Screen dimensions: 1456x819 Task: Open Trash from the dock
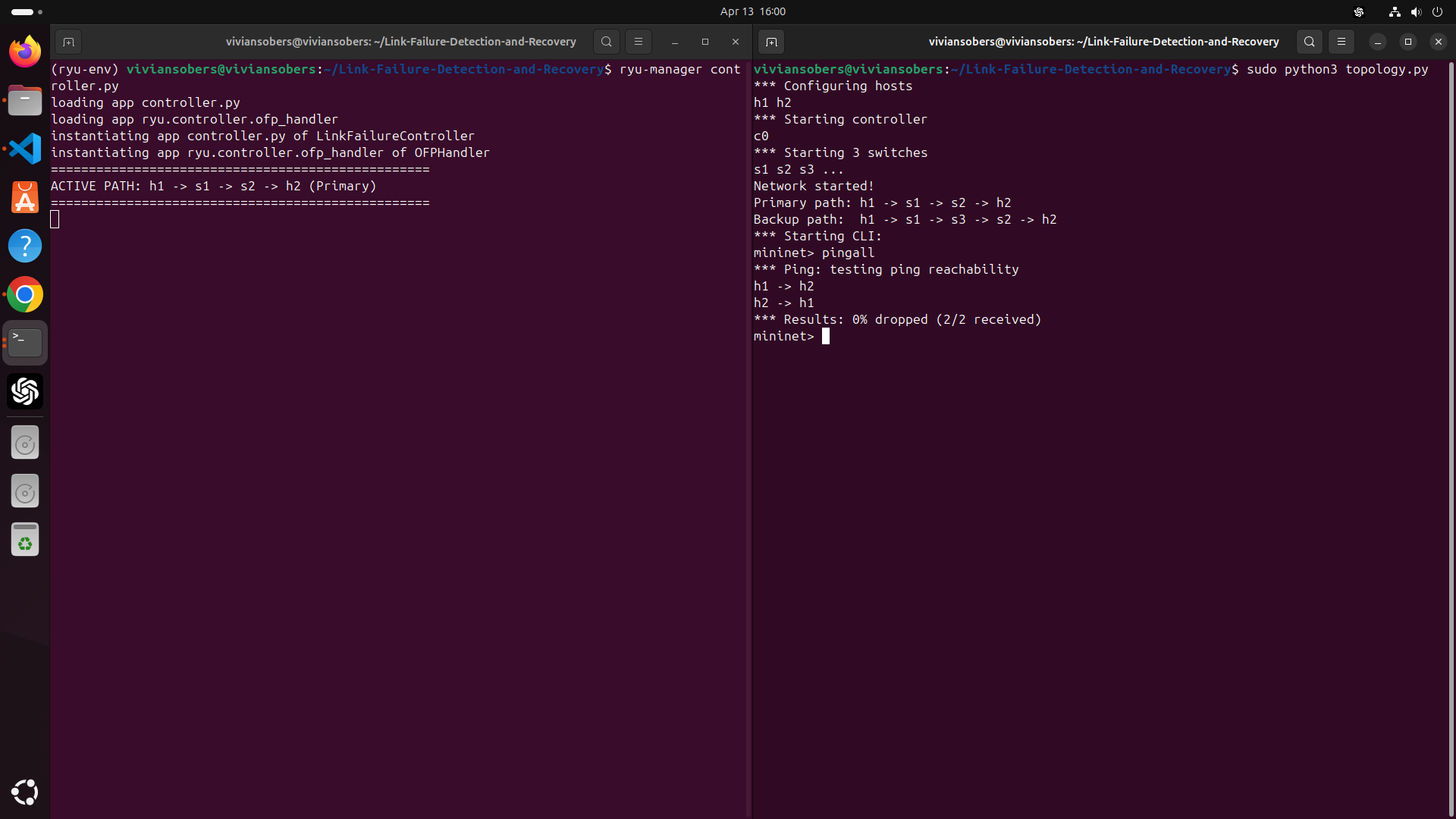click(25, 539)
